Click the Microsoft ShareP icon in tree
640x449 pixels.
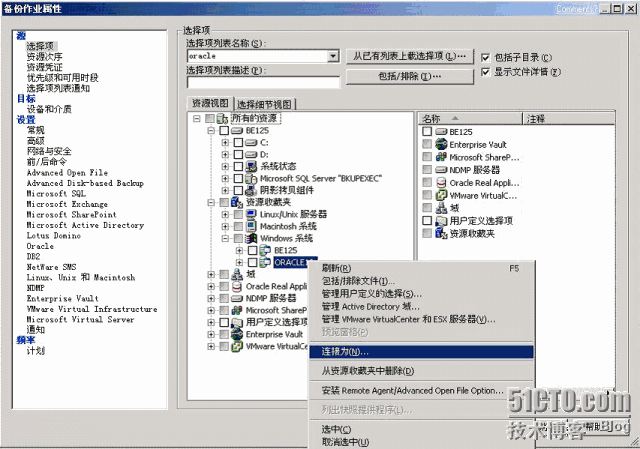(237, 310)
